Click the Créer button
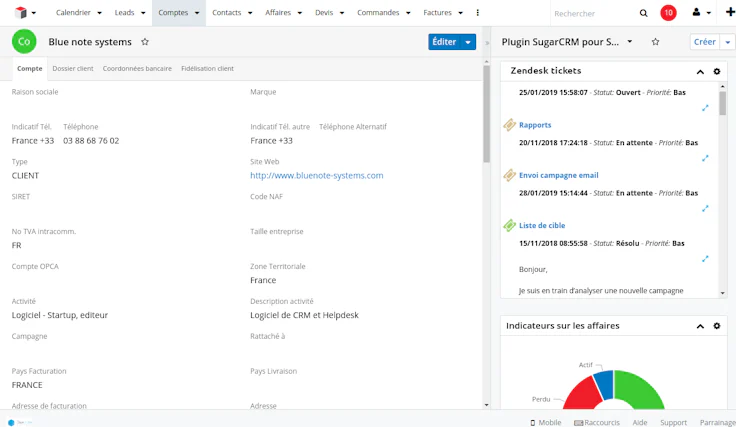This screenshot has height=427, width=736. coord(705,42)
